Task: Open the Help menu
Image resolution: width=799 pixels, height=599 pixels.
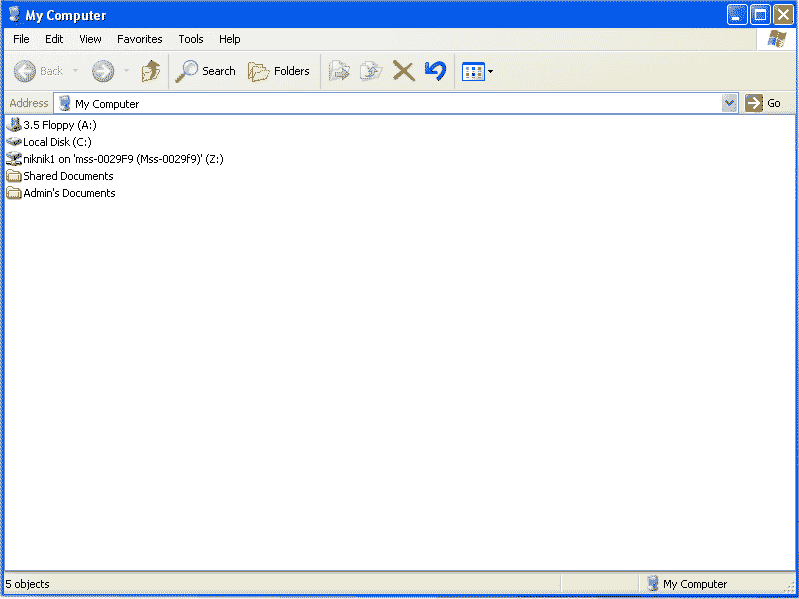Action: pyautogui.click(x=230, y=39)
